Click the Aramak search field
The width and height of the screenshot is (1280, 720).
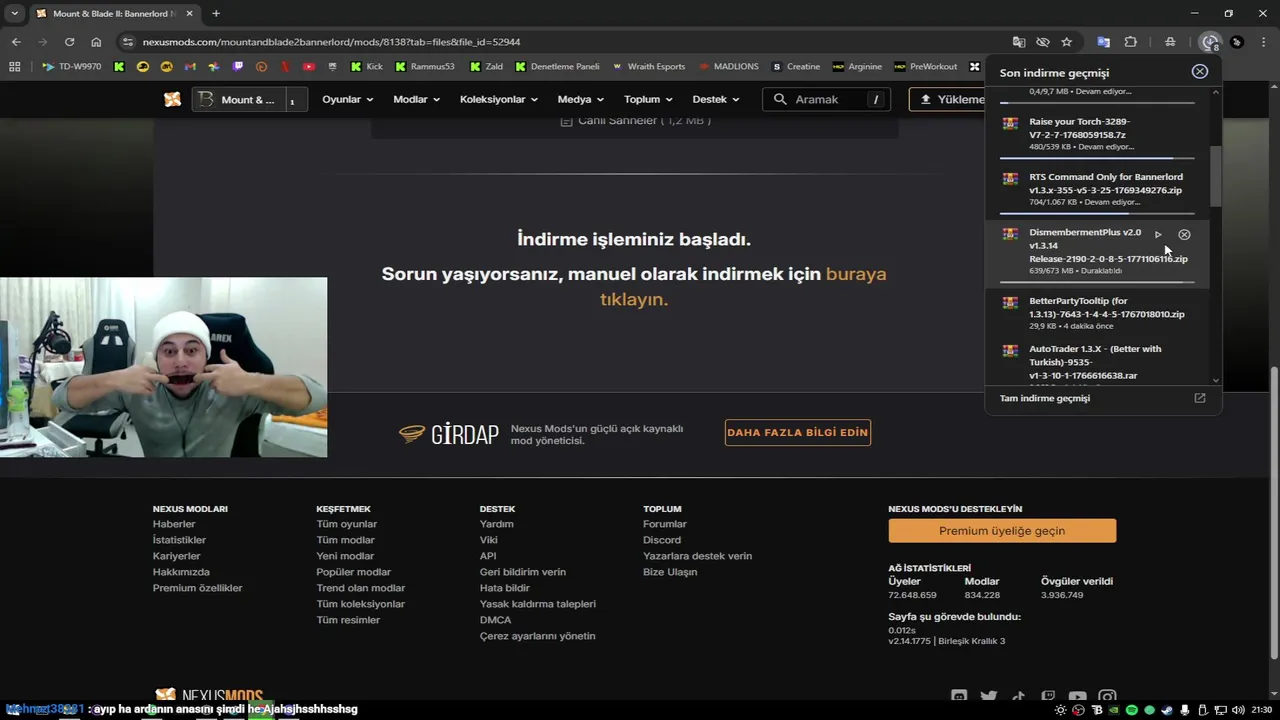point(826,99)
